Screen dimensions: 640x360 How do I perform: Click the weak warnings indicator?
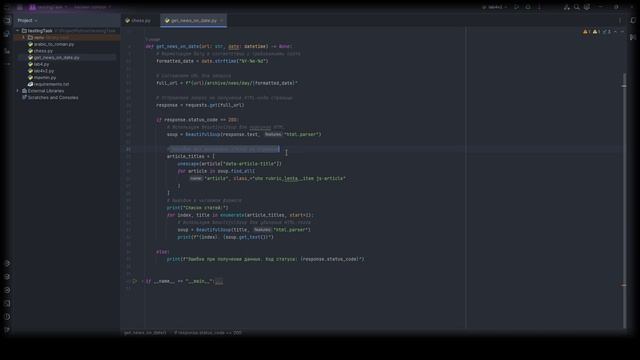point(597,31)
